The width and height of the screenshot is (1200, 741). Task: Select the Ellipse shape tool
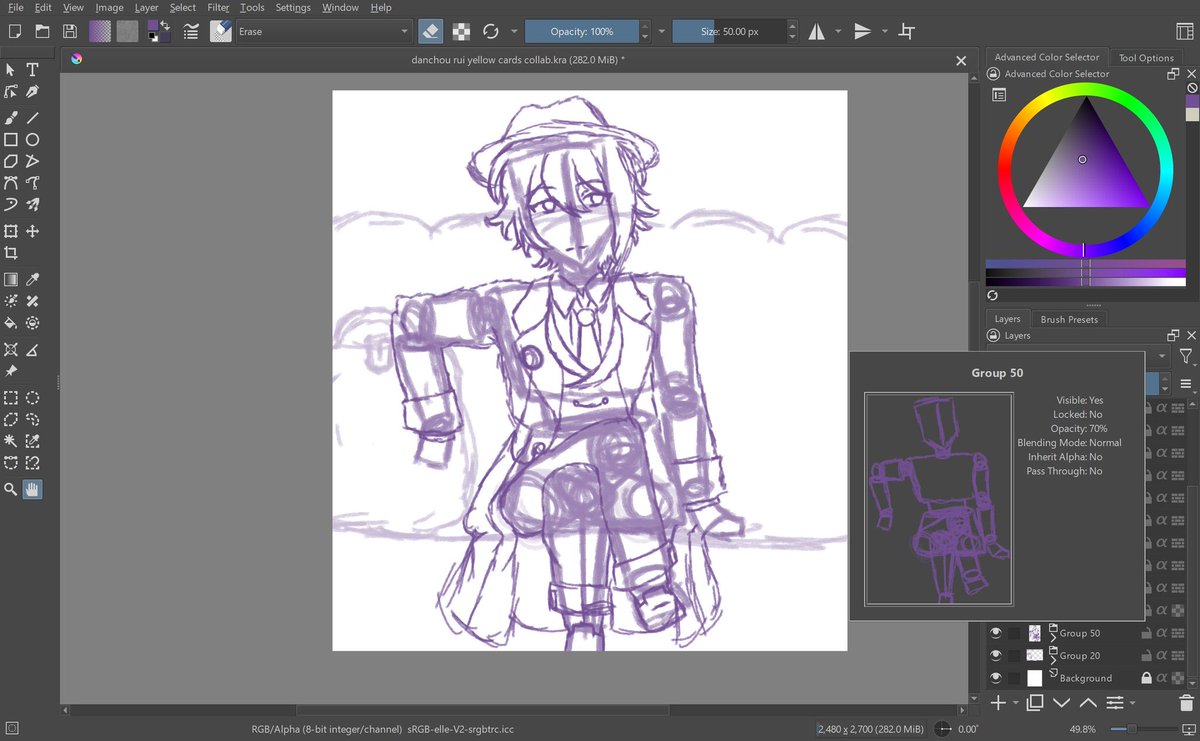32,140
